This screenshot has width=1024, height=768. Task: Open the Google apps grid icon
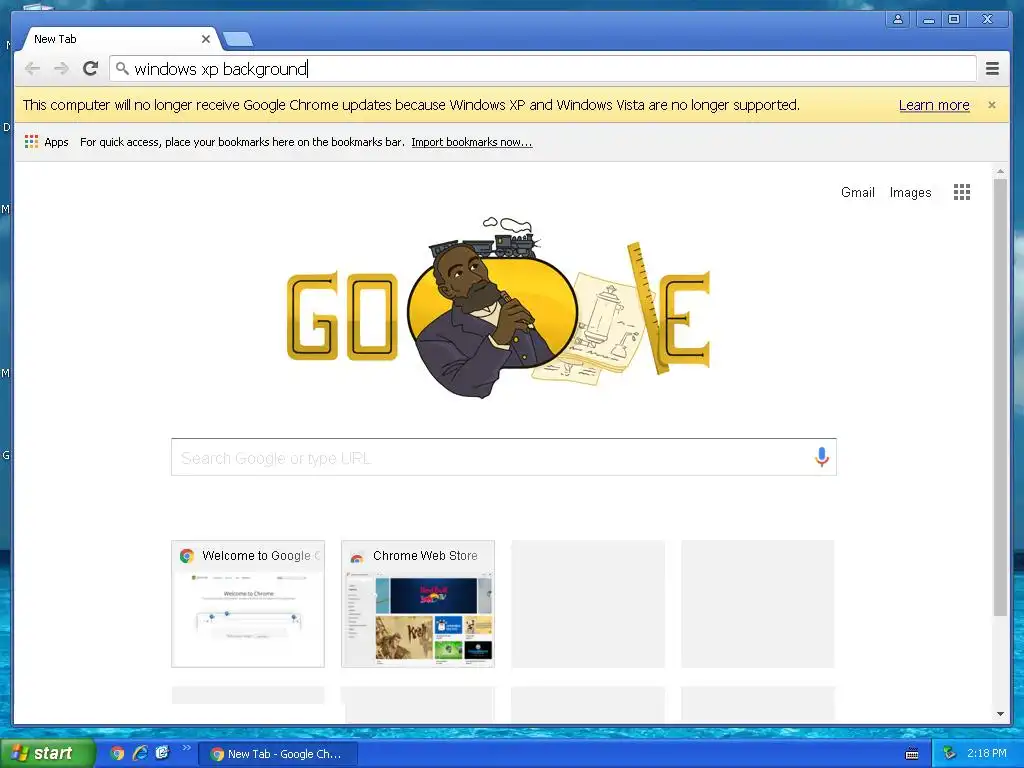962,192
